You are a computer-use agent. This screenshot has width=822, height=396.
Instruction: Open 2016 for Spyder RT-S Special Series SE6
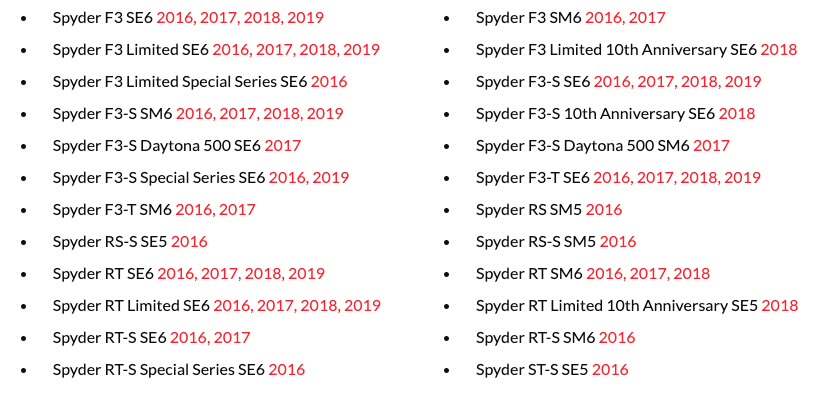[x=287, y=370]
